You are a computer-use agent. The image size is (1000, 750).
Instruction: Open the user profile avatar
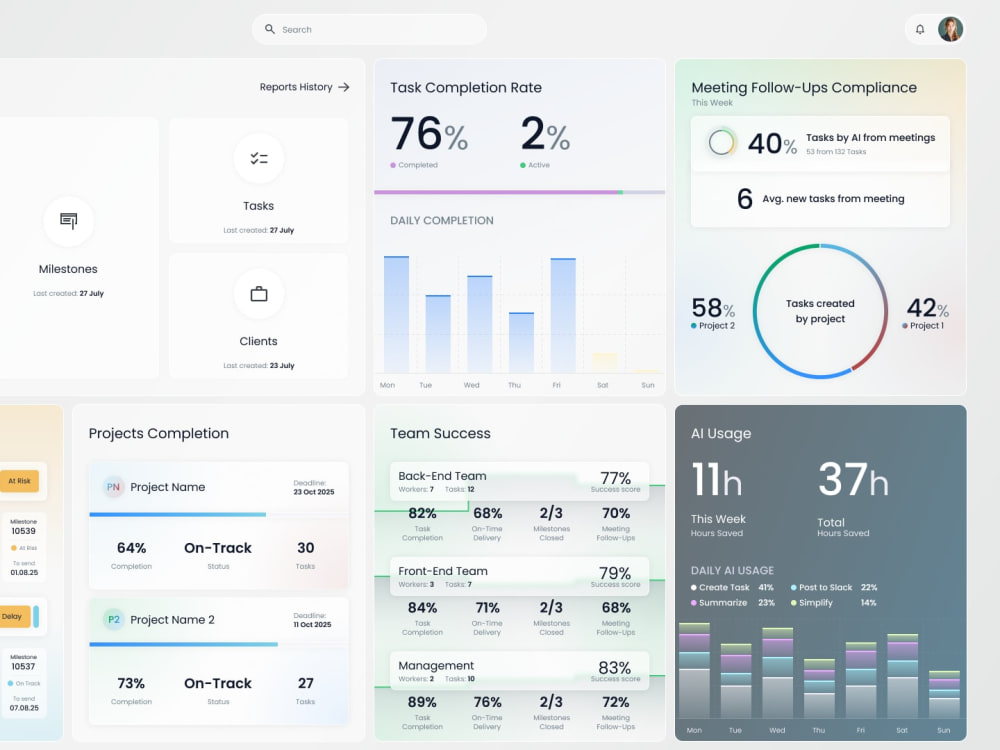pos(950,29)
